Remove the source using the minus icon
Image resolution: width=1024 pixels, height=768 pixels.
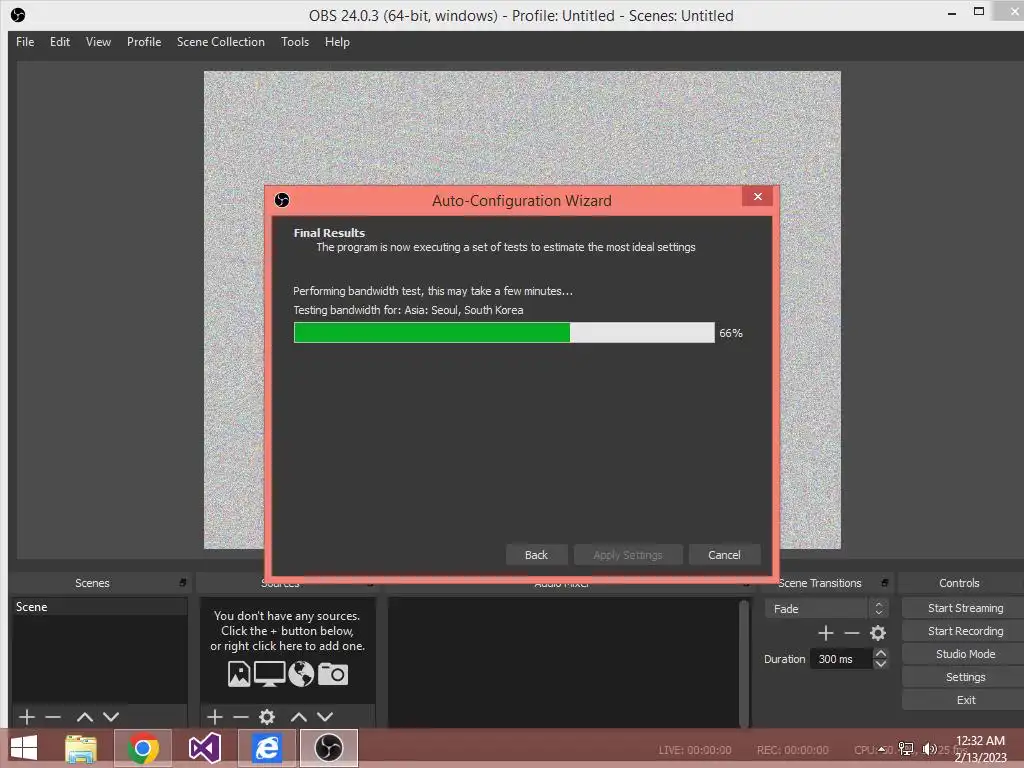(241, 717)
